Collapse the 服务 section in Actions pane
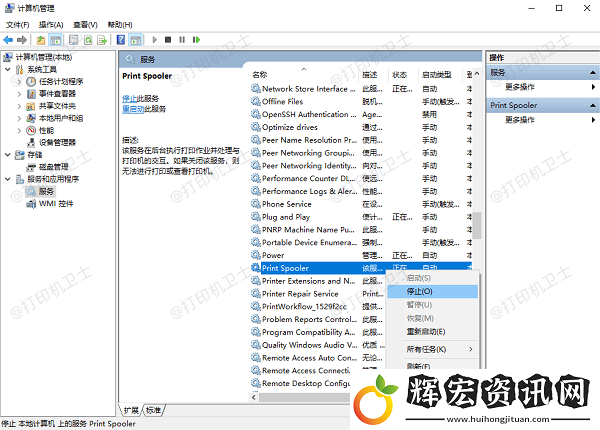The width and height of the screenshot is (600, 430). tap(592, 73)
